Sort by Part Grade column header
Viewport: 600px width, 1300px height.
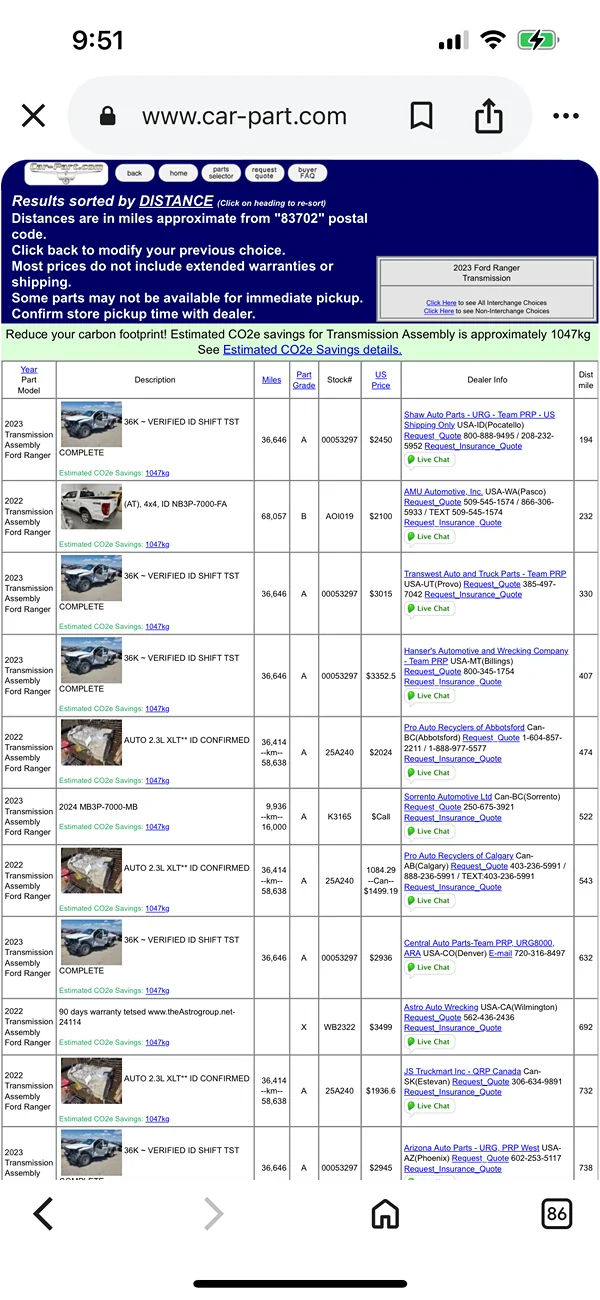click(304, 380)
